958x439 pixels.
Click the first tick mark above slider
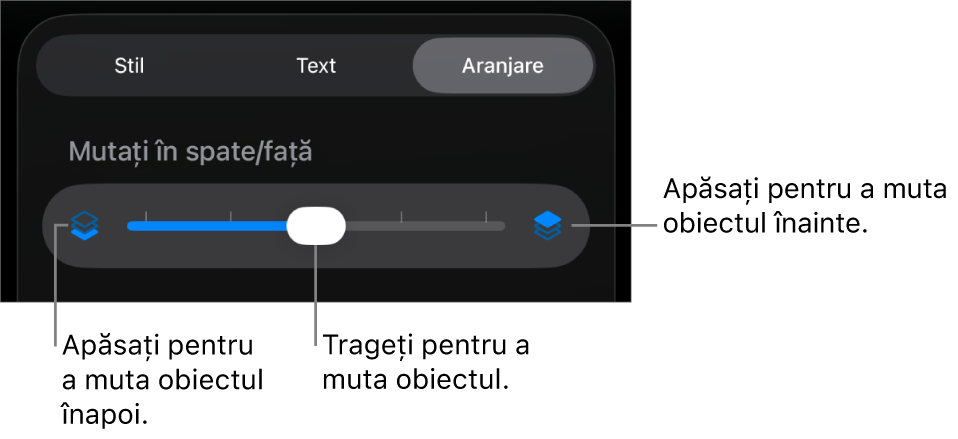[145, 216]
